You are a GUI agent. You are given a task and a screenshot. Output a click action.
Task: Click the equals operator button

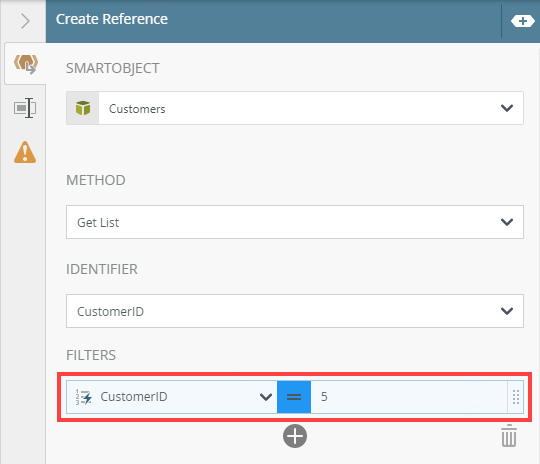294,397
